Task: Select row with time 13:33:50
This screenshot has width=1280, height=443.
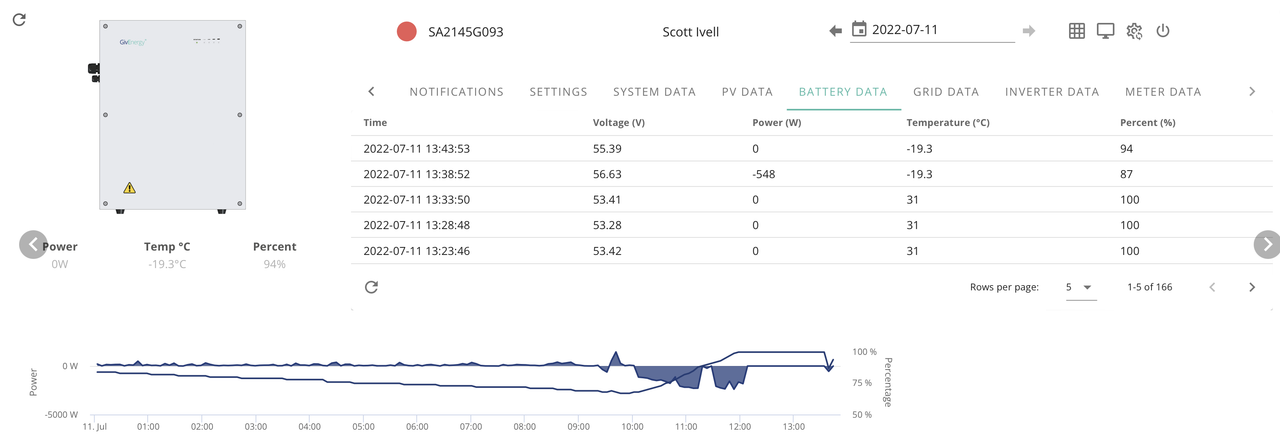Action: click(812, 200)
